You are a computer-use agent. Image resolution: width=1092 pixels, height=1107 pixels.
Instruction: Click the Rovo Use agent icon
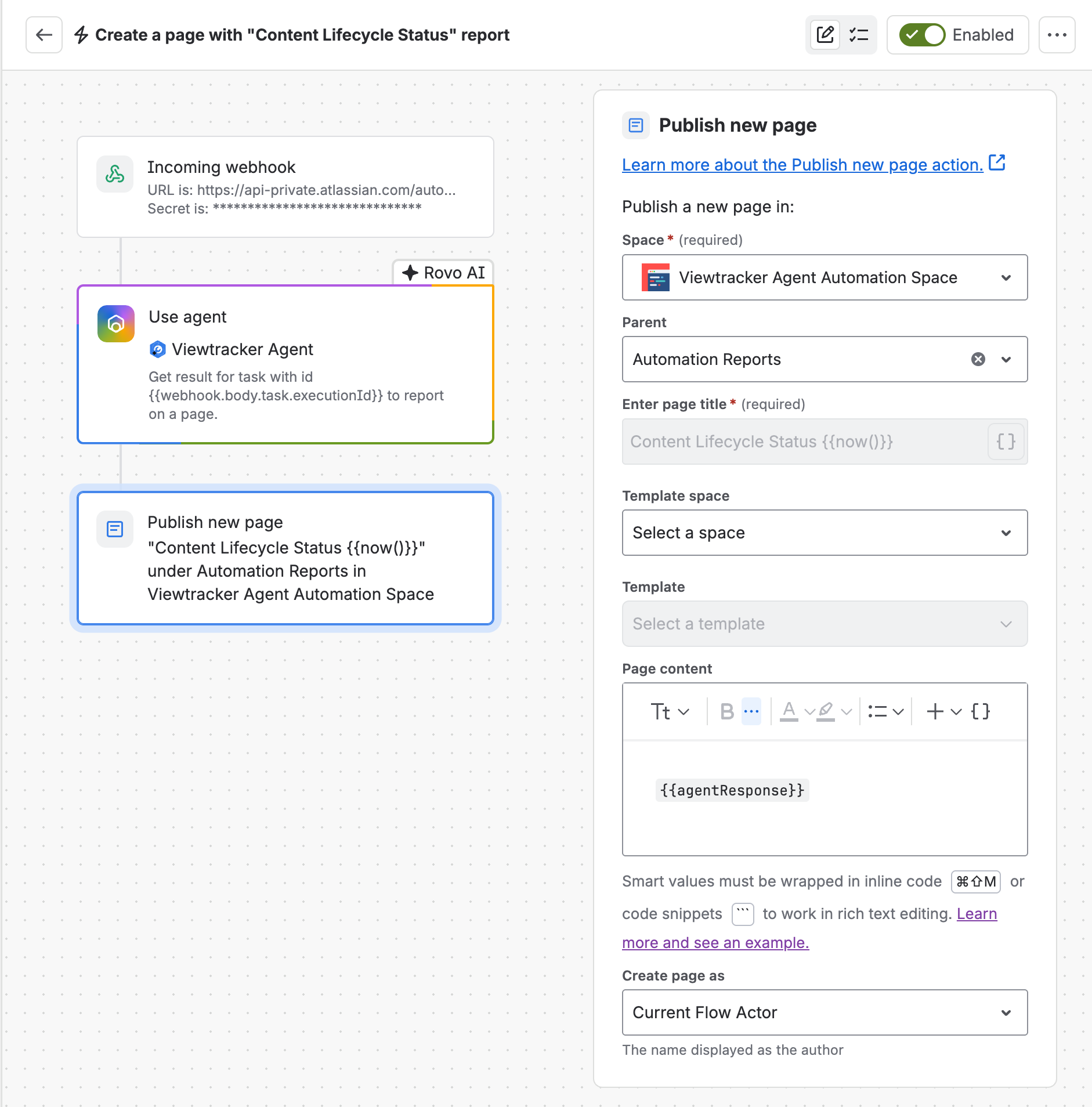(116, 324)
